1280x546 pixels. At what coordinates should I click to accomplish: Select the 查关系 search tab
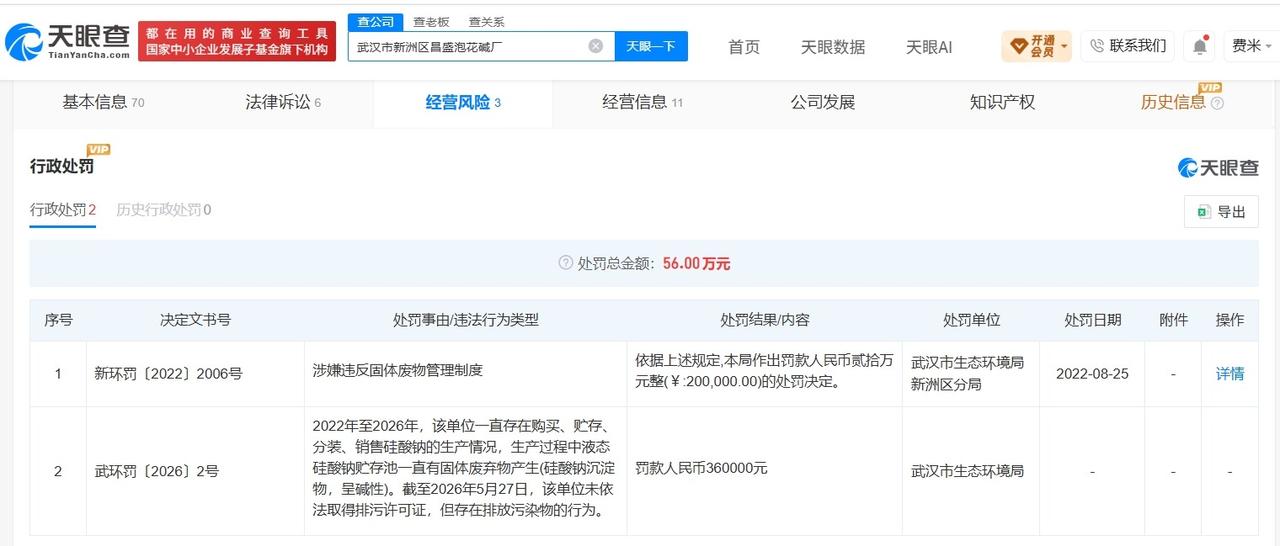[x=486, y=22]
